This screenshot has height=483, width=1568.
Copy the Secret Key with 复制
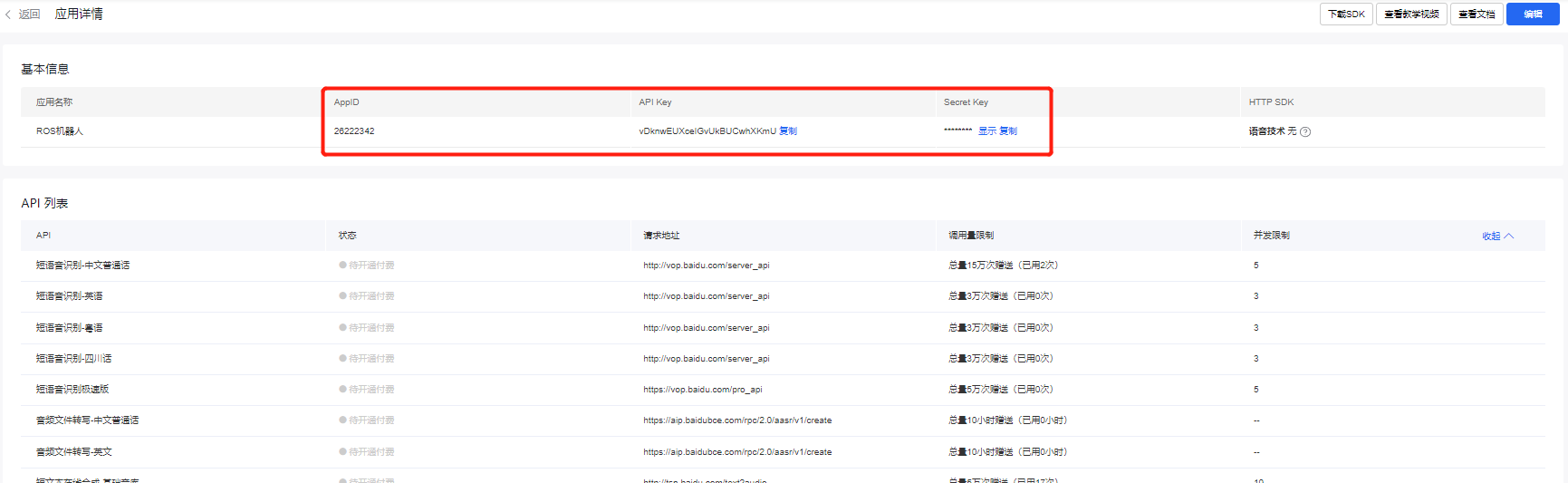pos(1008,131)
